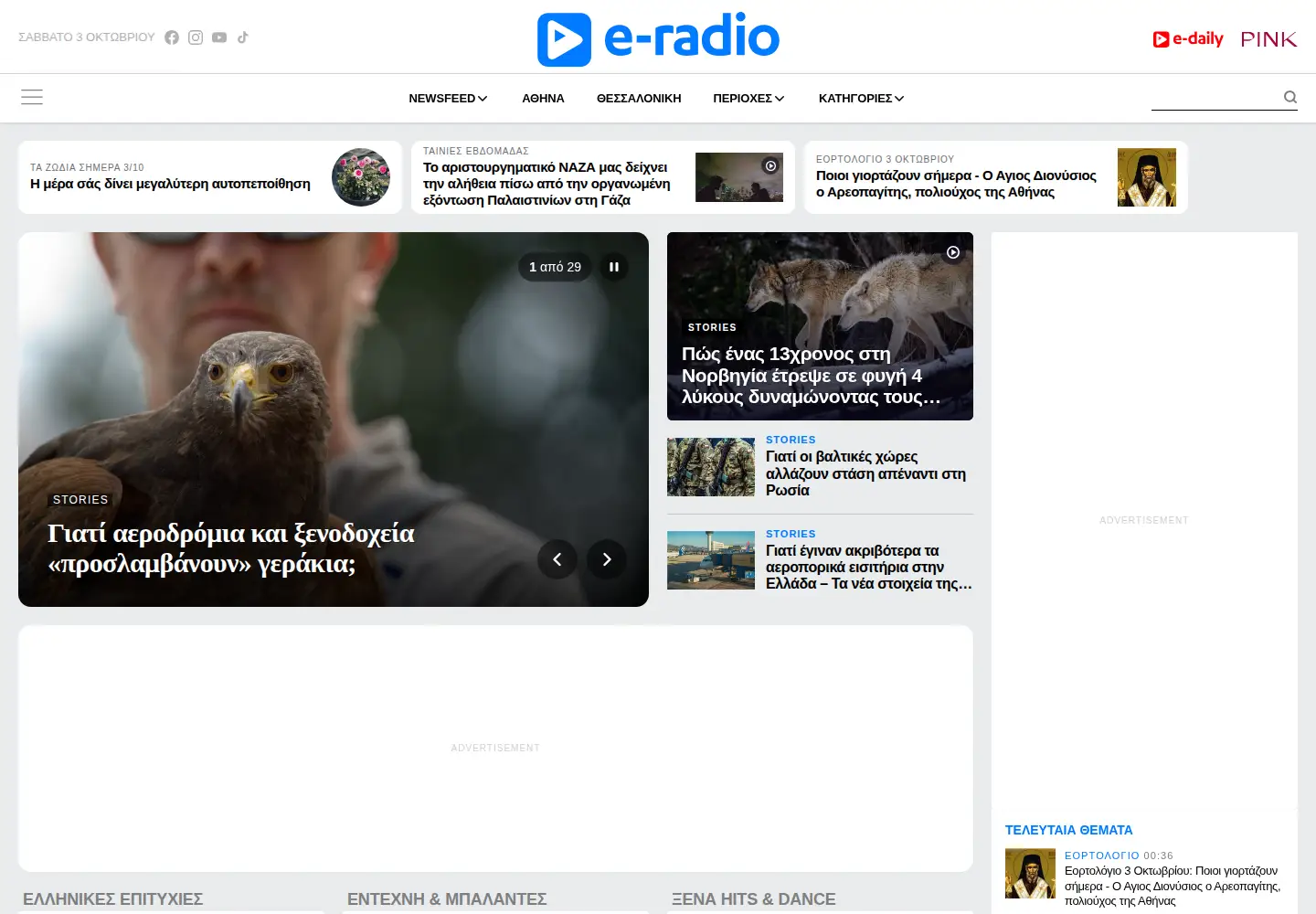The image size is (1316, 914).
Task: Open the Instagram social icon
Action: click(x=196, y=37)
